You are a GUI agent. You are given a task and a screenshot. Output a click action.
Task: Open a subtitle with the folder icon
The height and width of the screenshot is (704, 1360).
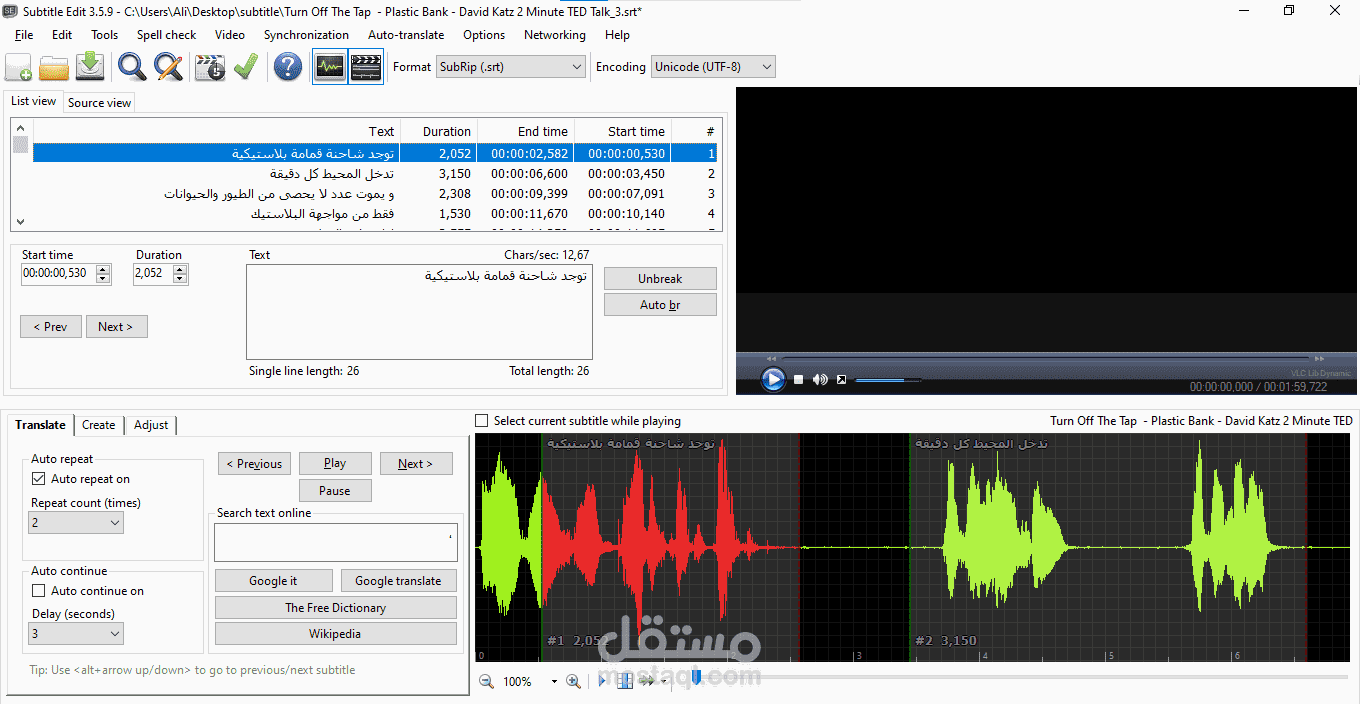click(x=54, y=67)
